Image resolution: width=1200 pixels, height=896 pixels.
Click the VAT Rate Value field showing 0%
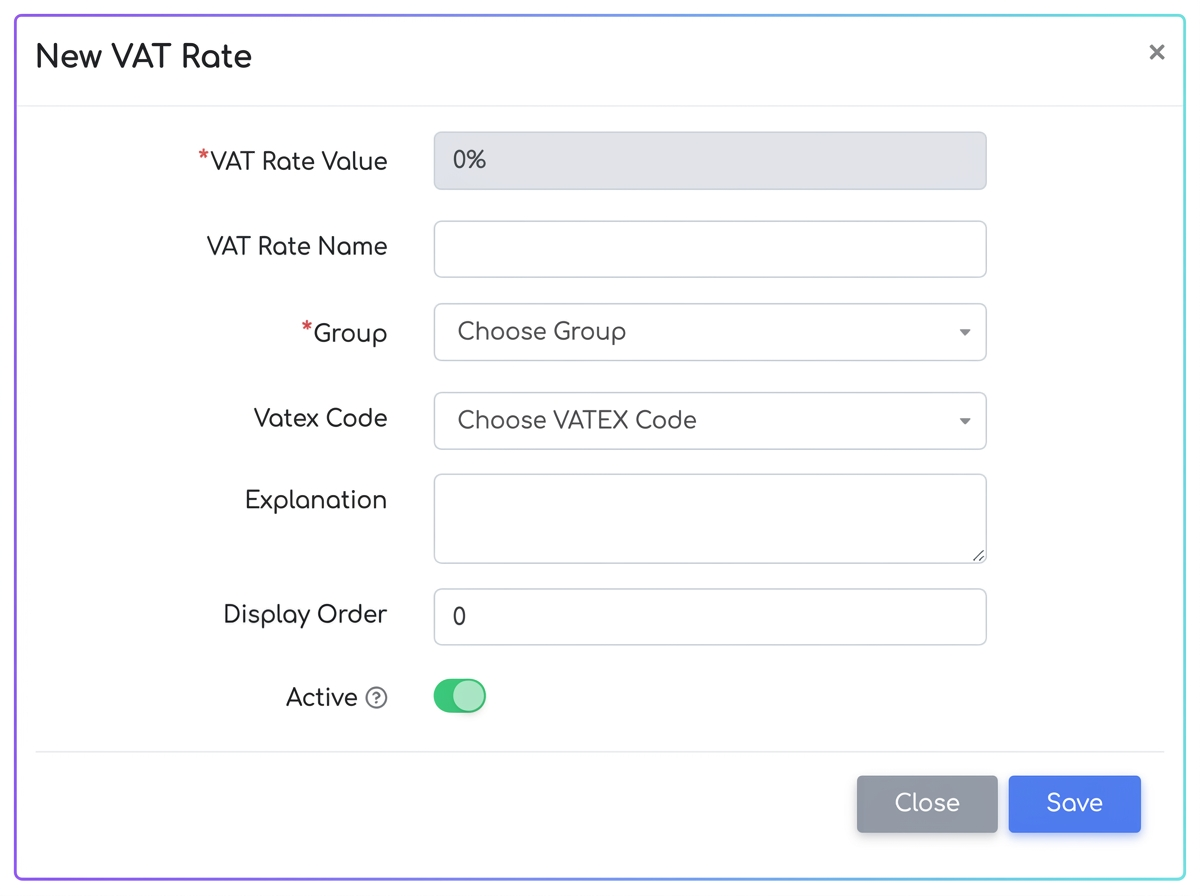coord(710,161)
